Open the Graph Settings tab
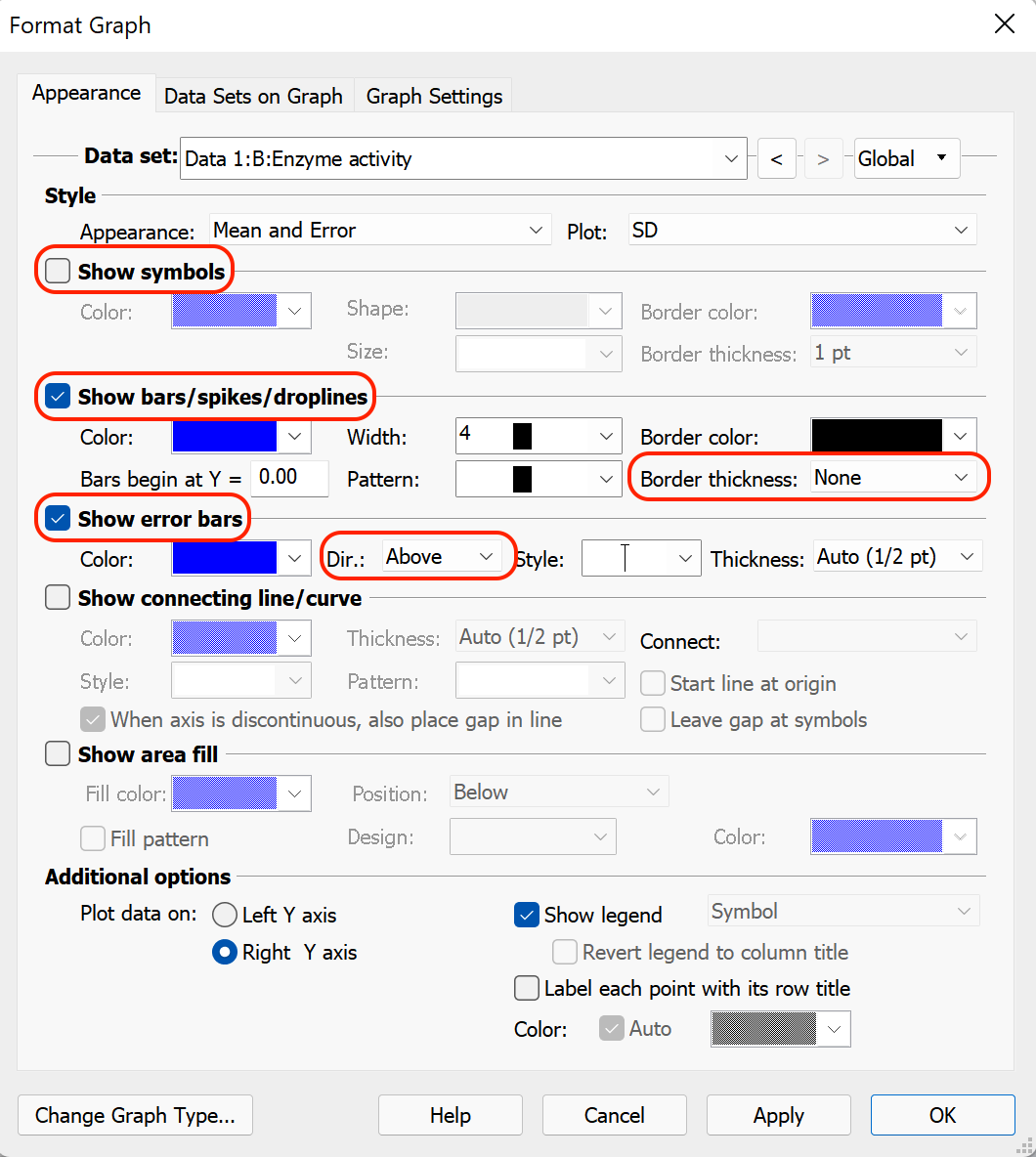The width and height of the screenshot is (1036, 1157). pyautogui.click(x=434, y=96)
